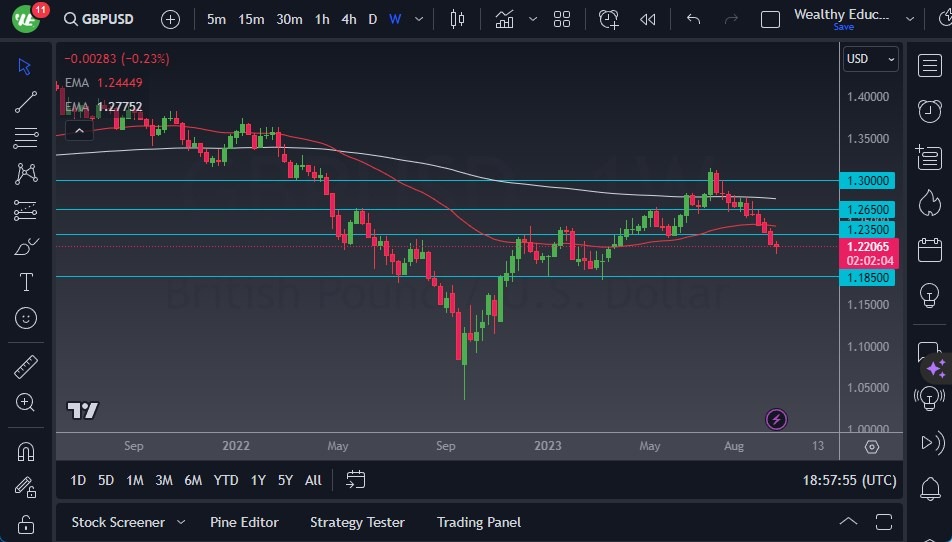Select the trend line drawing tool
952x542 pixels.
pyautogui.click(x=27, y=101)
